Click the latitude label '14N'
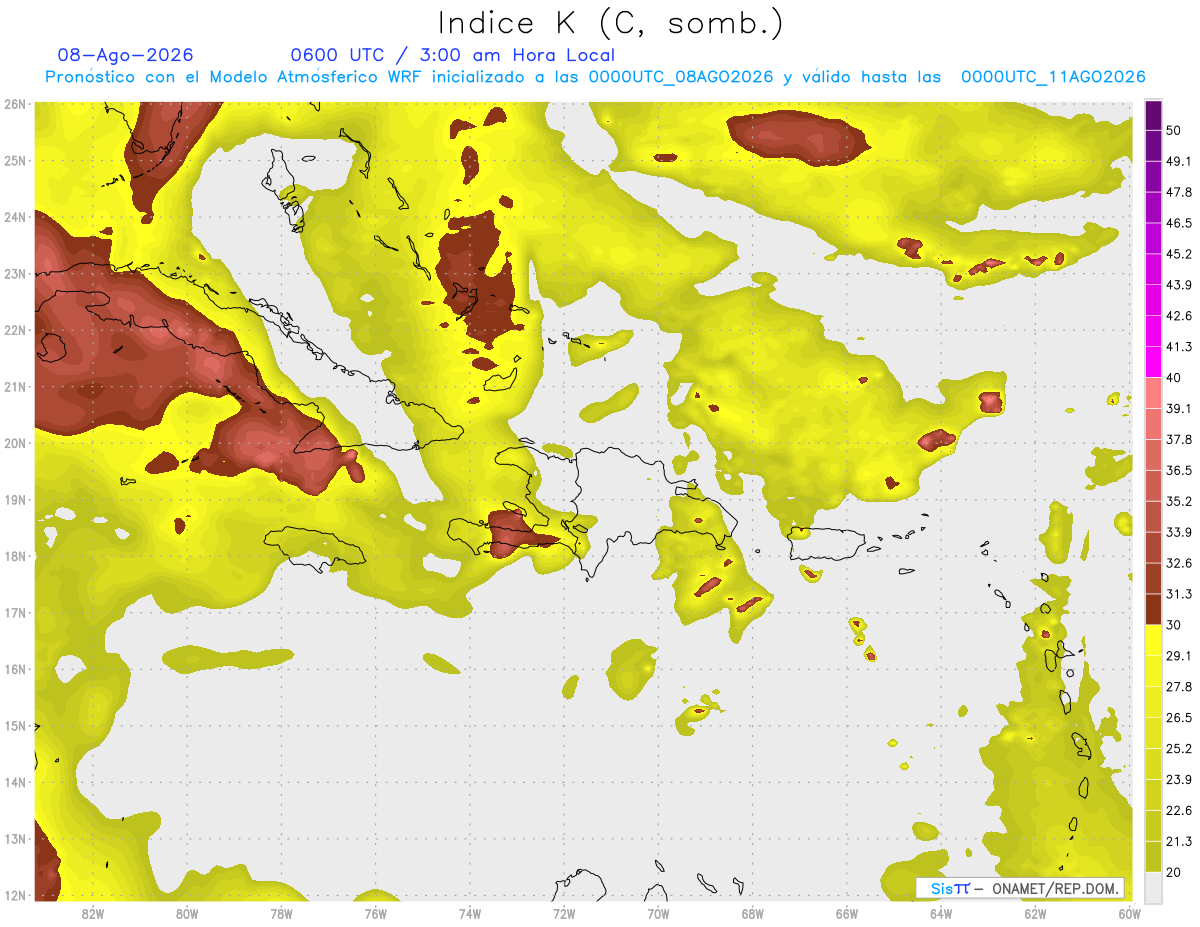 pyautogui.click(x=15, y=782)
